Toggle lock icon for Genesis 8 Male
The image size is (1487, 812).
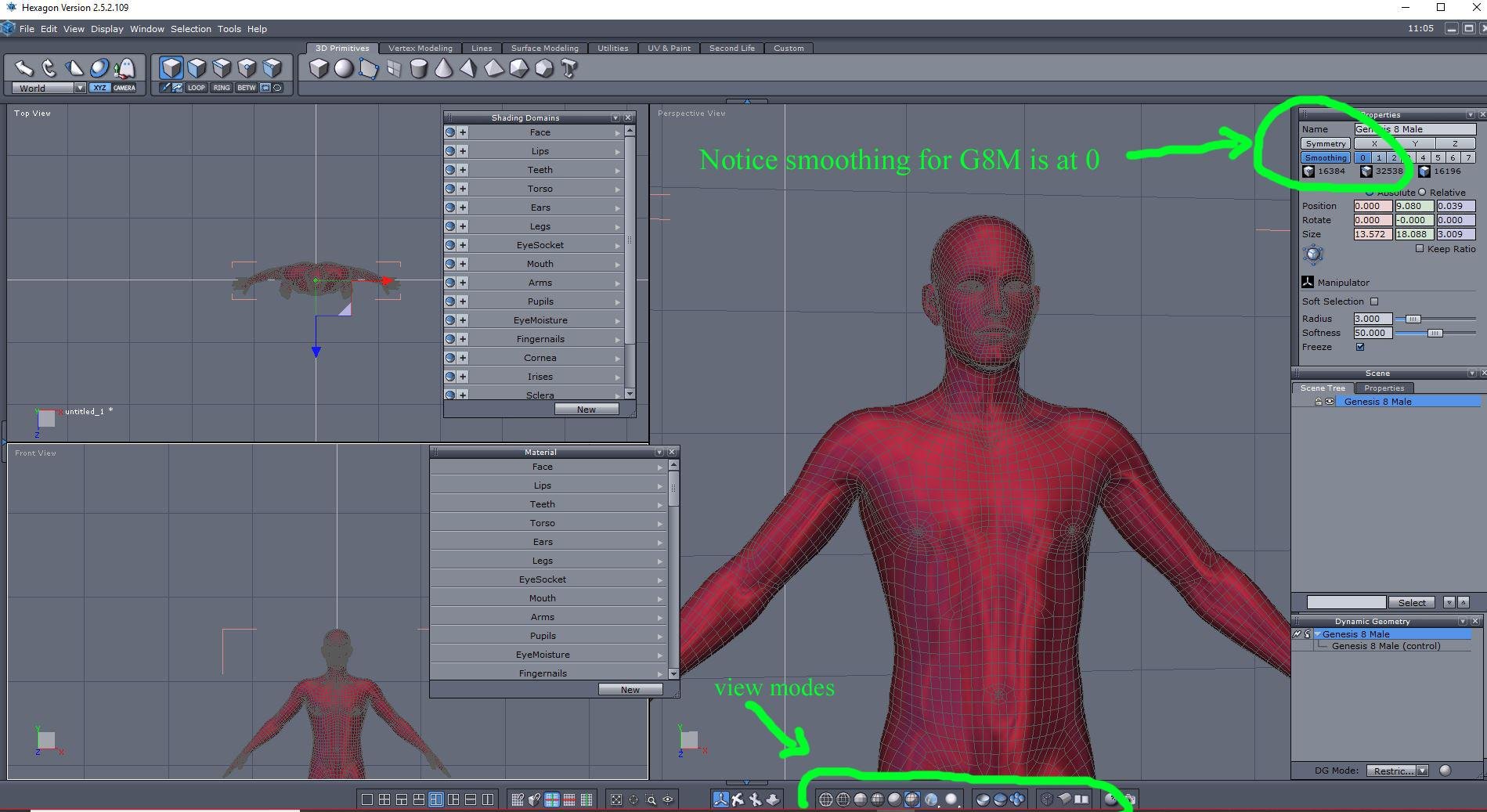1319,402
